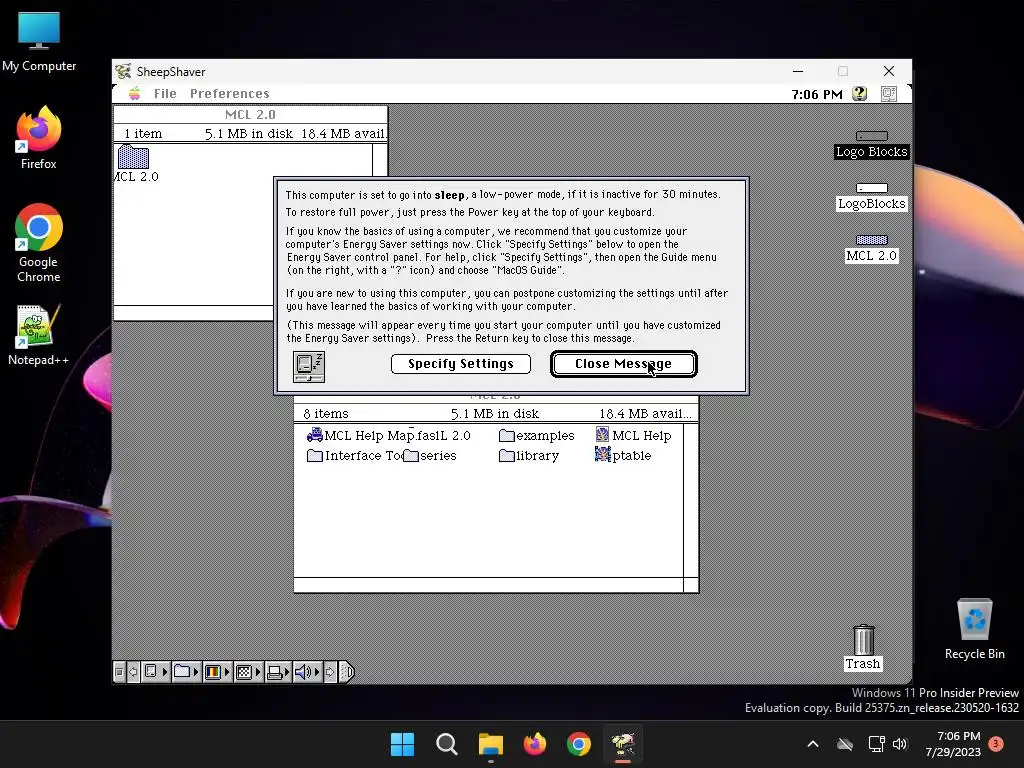Click horizontal scrollbar of lower MCL 2.0 window

(x=488, y=585)
